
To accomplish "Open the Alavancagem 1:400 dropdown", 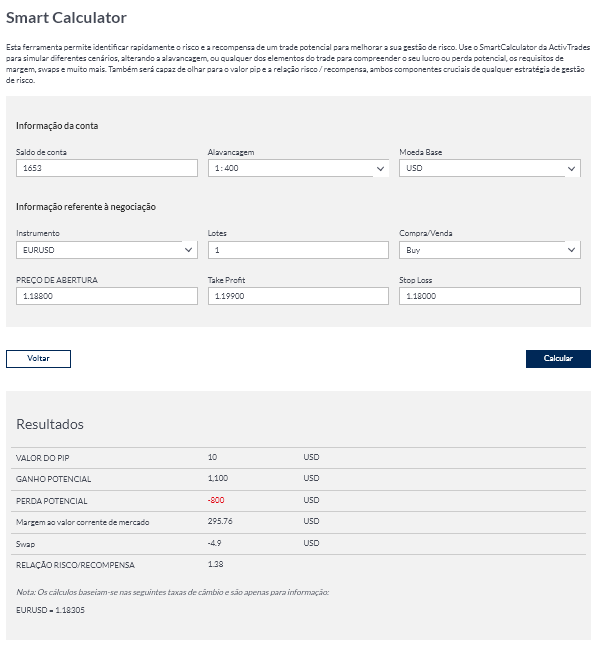I will [298, 168].
